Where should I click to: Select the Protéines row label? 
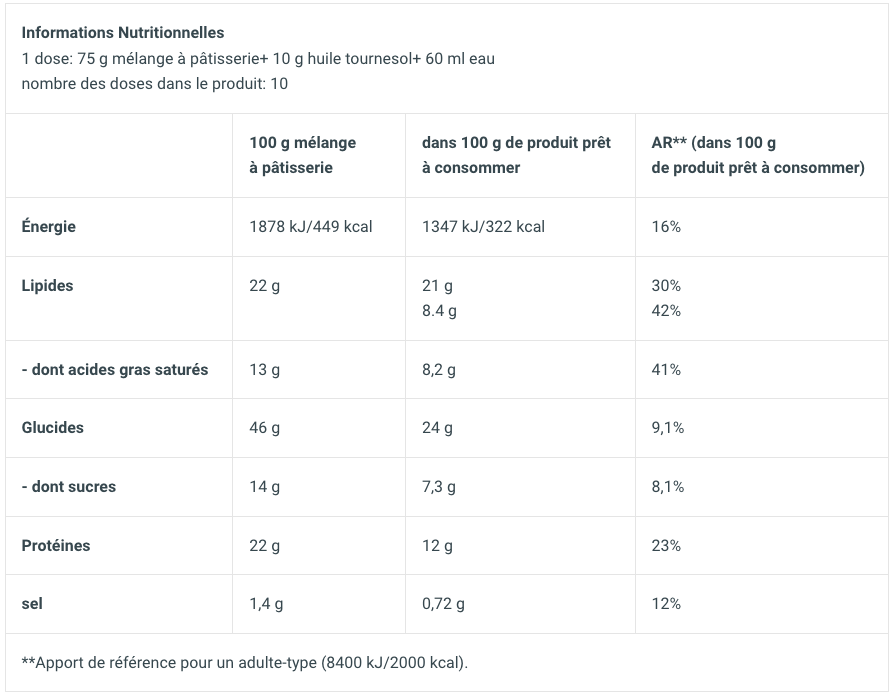(x=56, y=546)
